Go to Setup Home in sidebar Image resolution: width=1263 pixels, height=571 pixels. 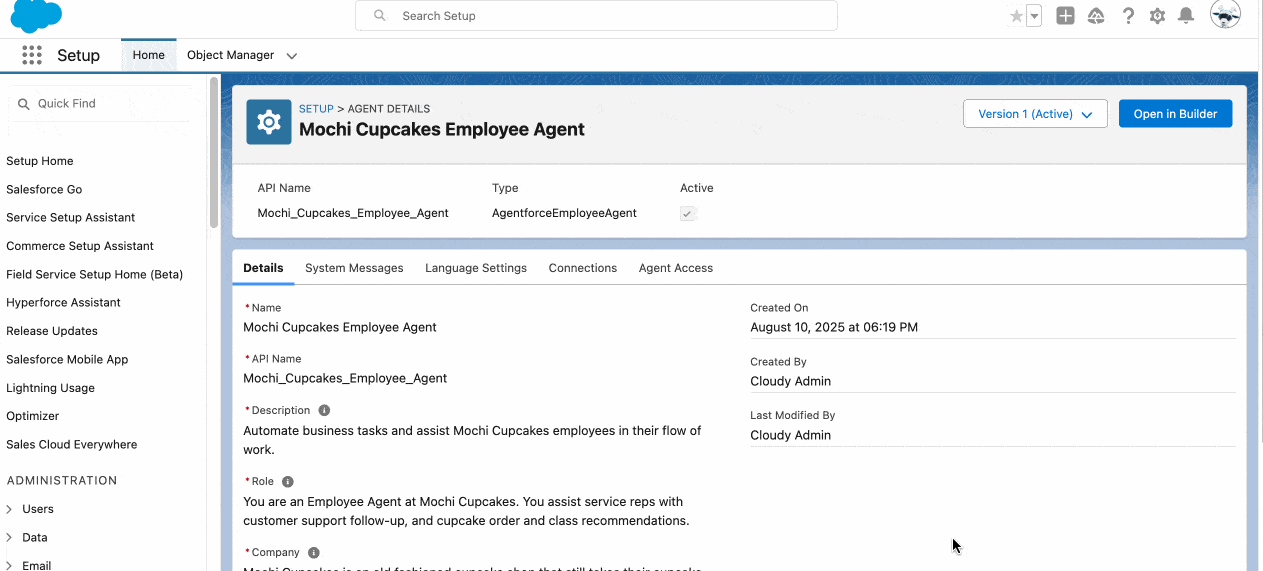click(x=40, y=161)
